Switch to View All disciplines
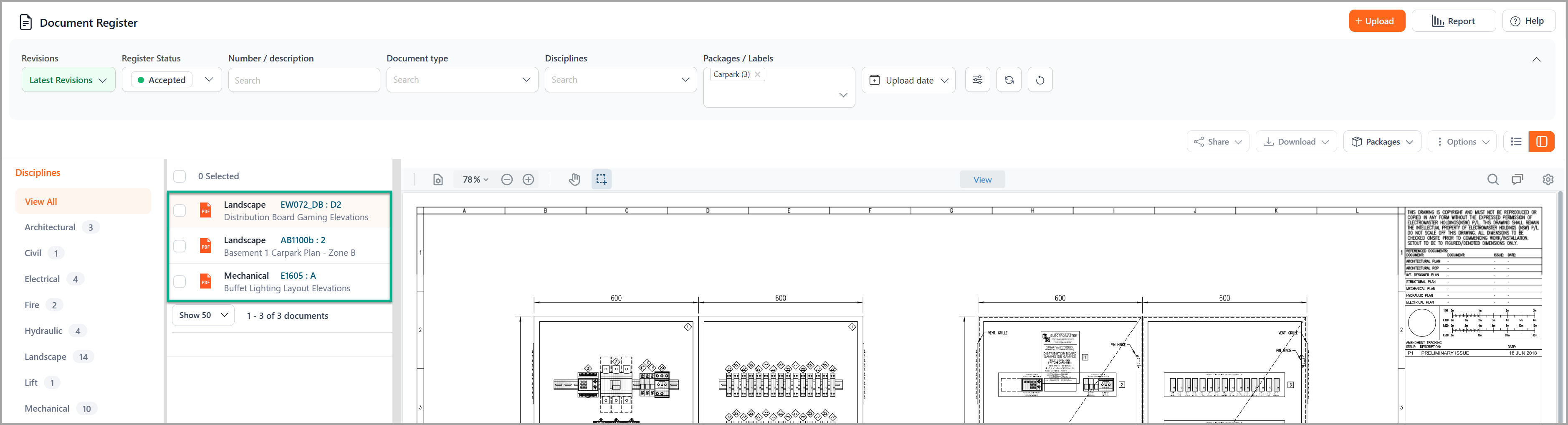This screenshot has width=1568, height=425. point(40,201)
